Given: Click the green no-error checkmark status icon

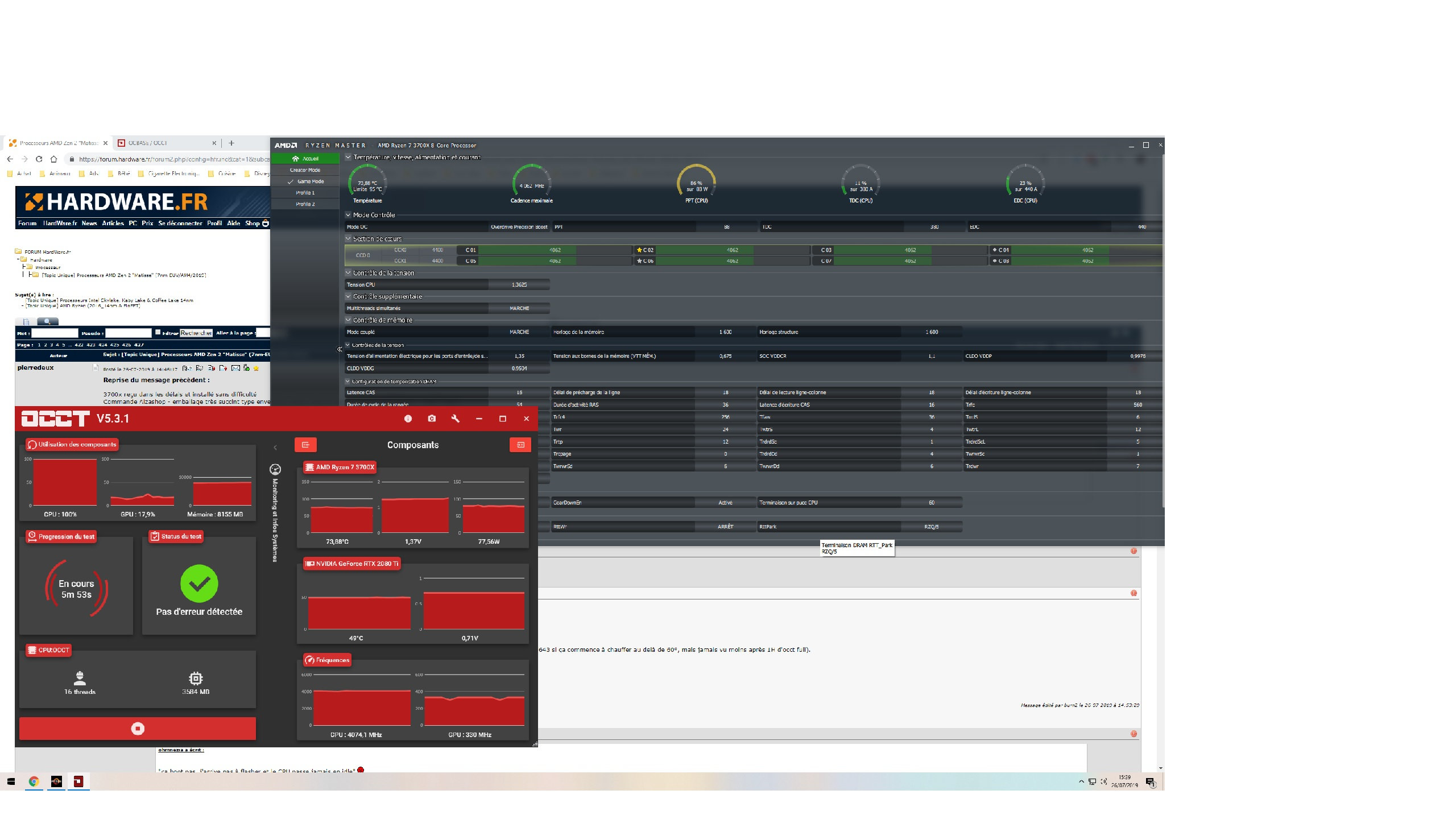Looking at the screenshot, I should tap(199, 584).
